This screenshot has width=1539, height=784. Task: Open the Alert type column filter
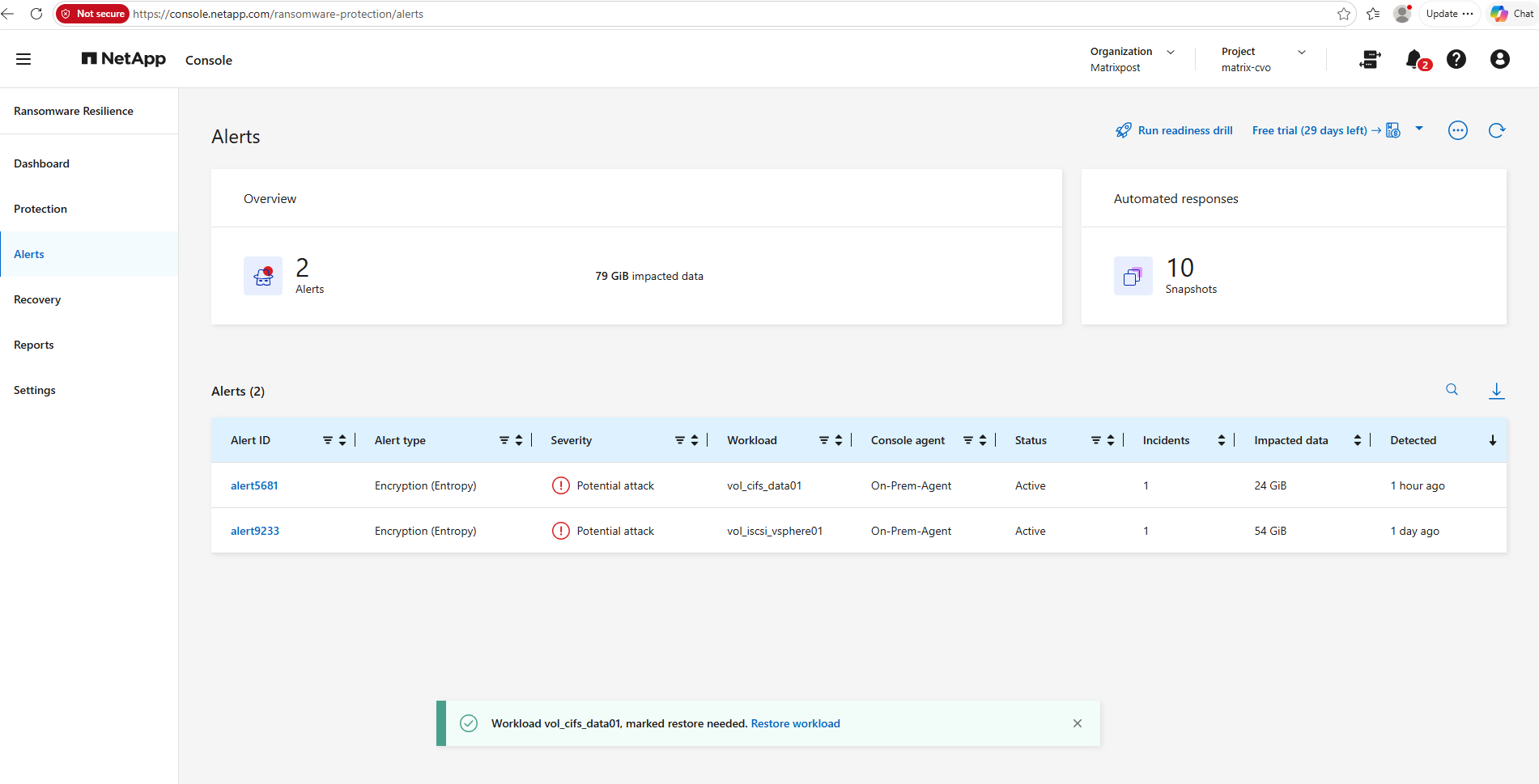click(x=504, y=440)
